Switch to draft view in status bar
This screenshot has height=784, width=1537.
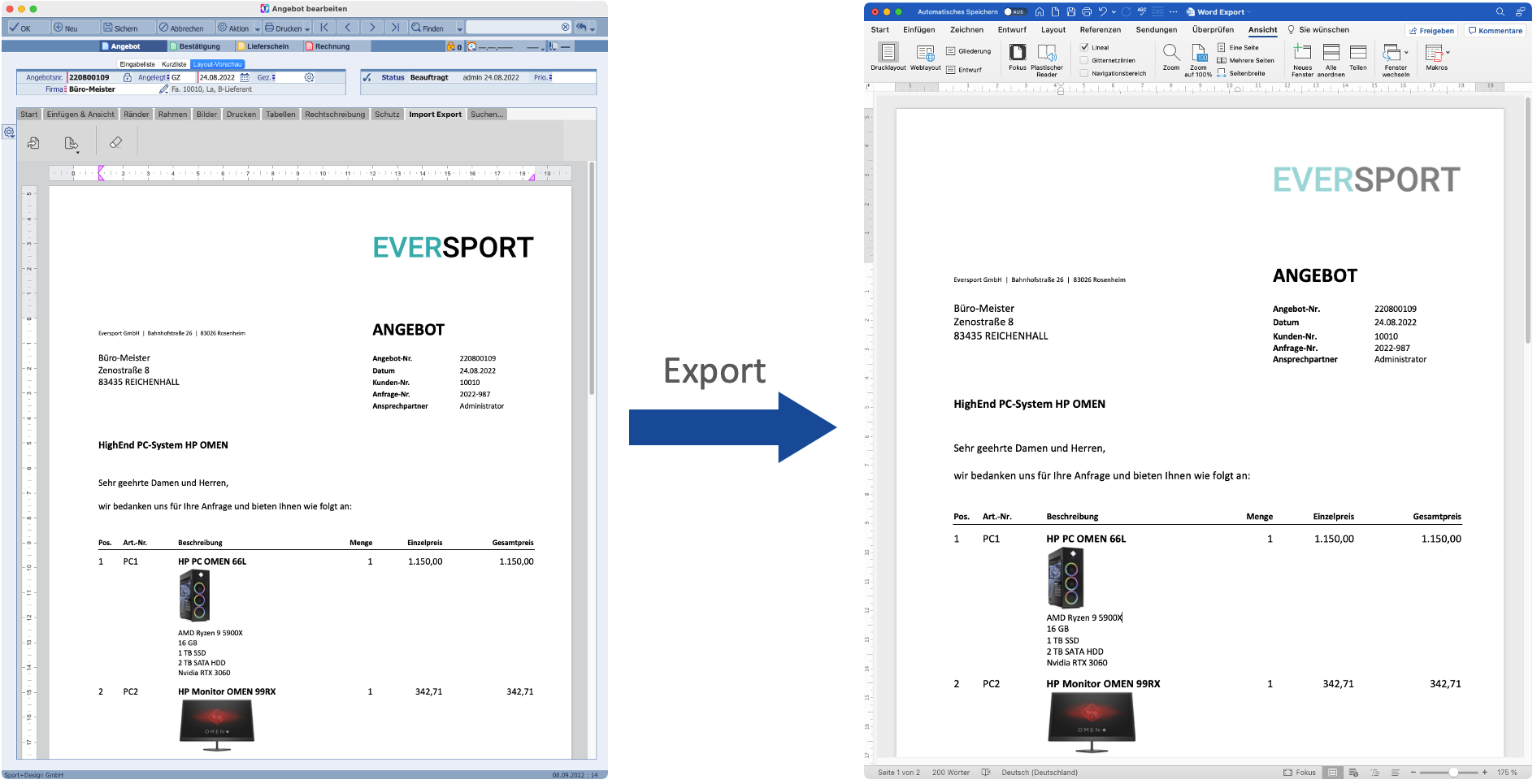(x=1395, y=773)
